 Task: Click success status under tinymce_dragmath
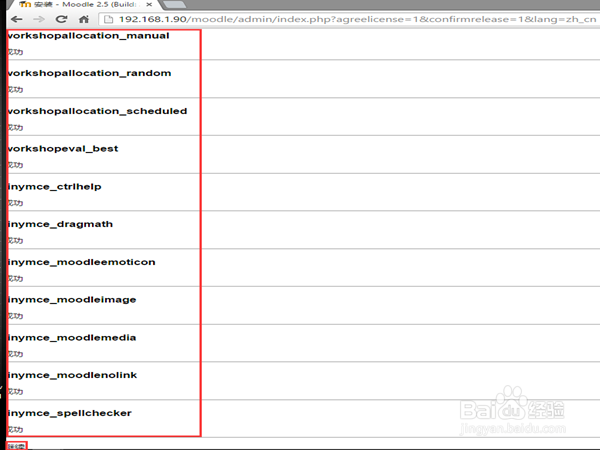point(15,241)
